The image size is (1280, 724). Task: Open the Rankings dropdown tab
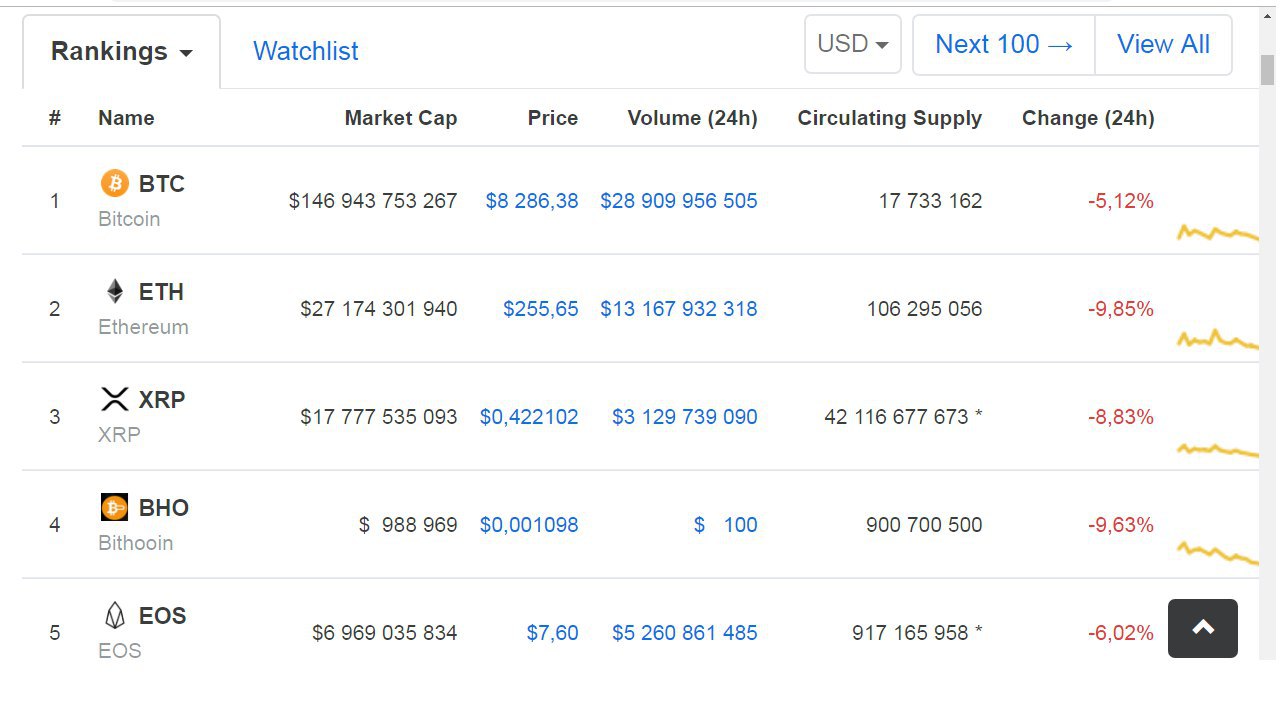point(121,52)
